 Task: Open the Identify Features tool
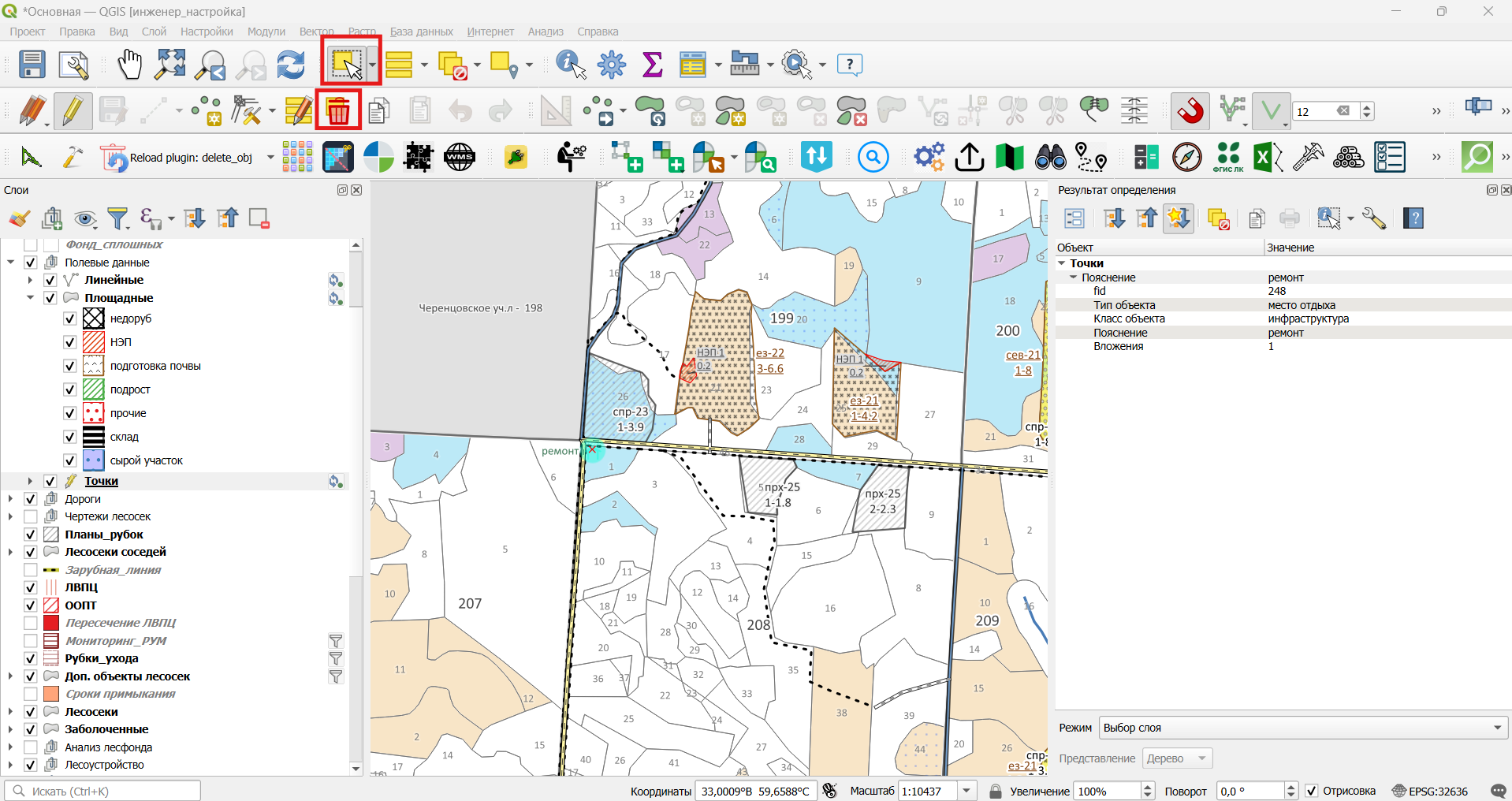[571, 64]
